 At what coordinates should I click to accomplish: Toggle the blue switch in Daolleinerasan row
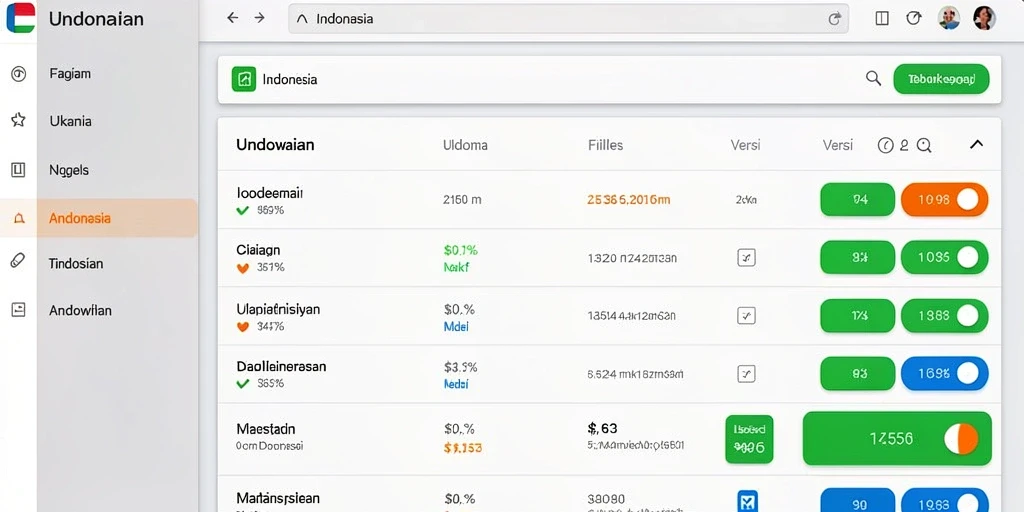coord(944,374)
